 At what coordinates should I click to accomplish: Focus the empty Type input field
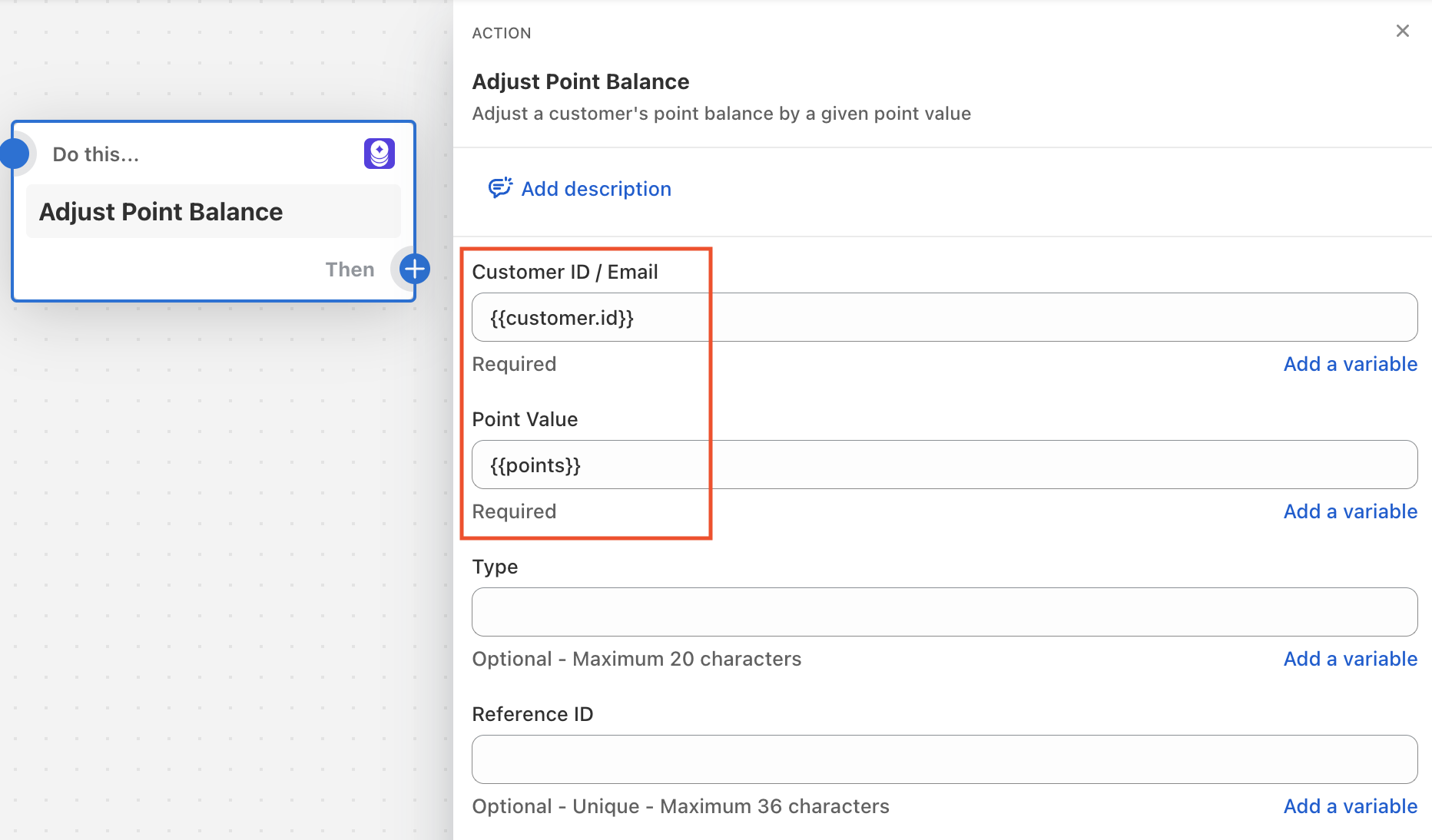[x=944, y=612]
